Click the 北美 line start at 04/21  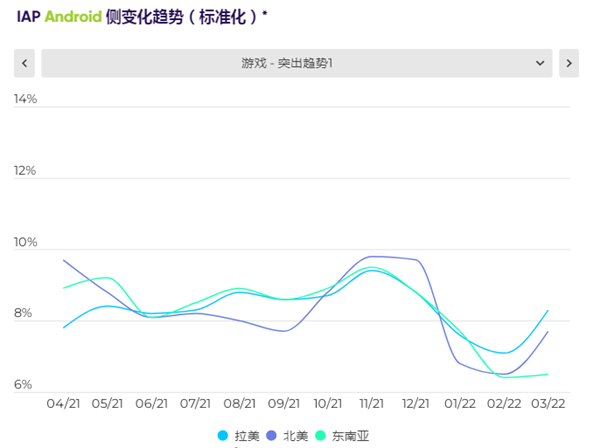tap(63, 260)
